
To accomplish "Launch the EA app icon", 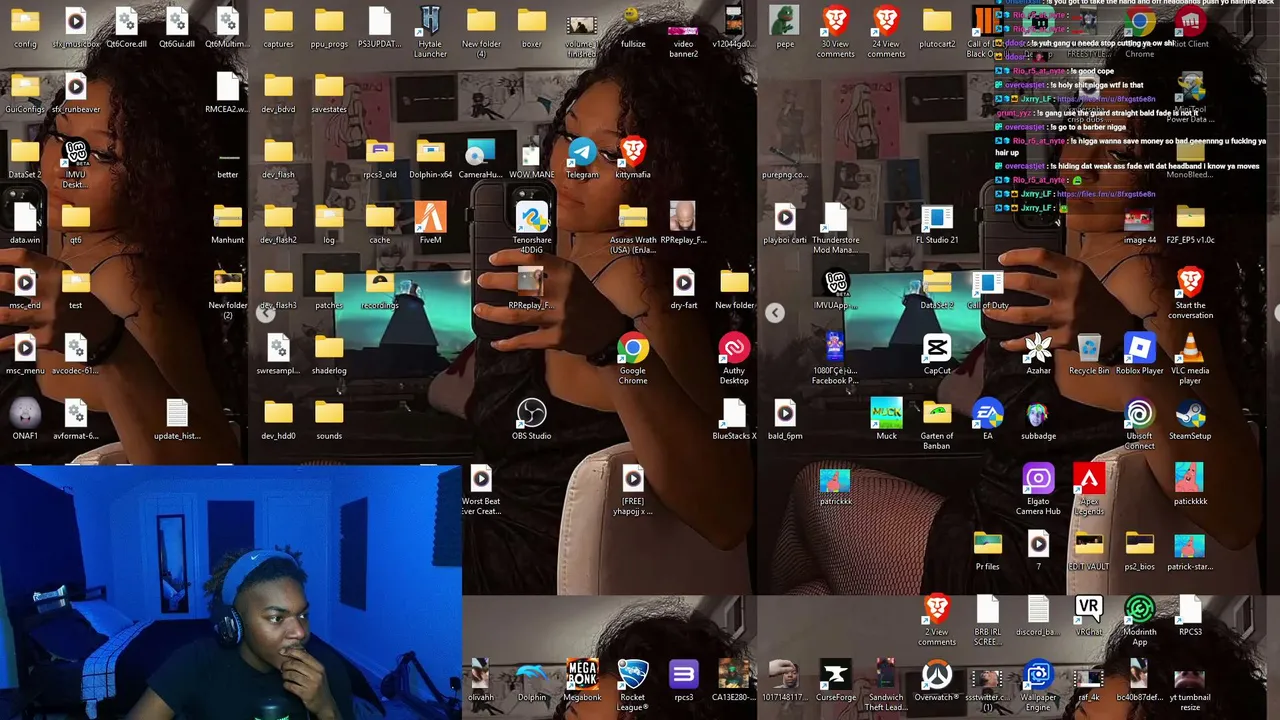I will click(987, 413).
